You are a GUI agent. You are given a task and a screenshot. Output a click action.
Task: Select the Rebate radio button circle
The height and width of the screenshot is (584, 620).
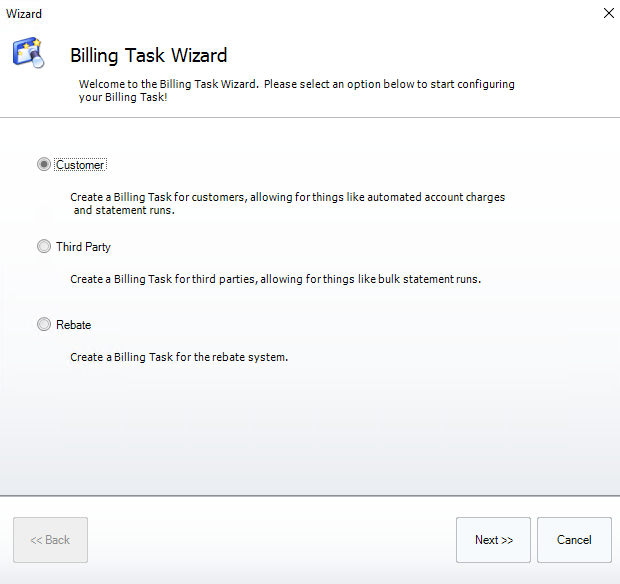[44, 324]
